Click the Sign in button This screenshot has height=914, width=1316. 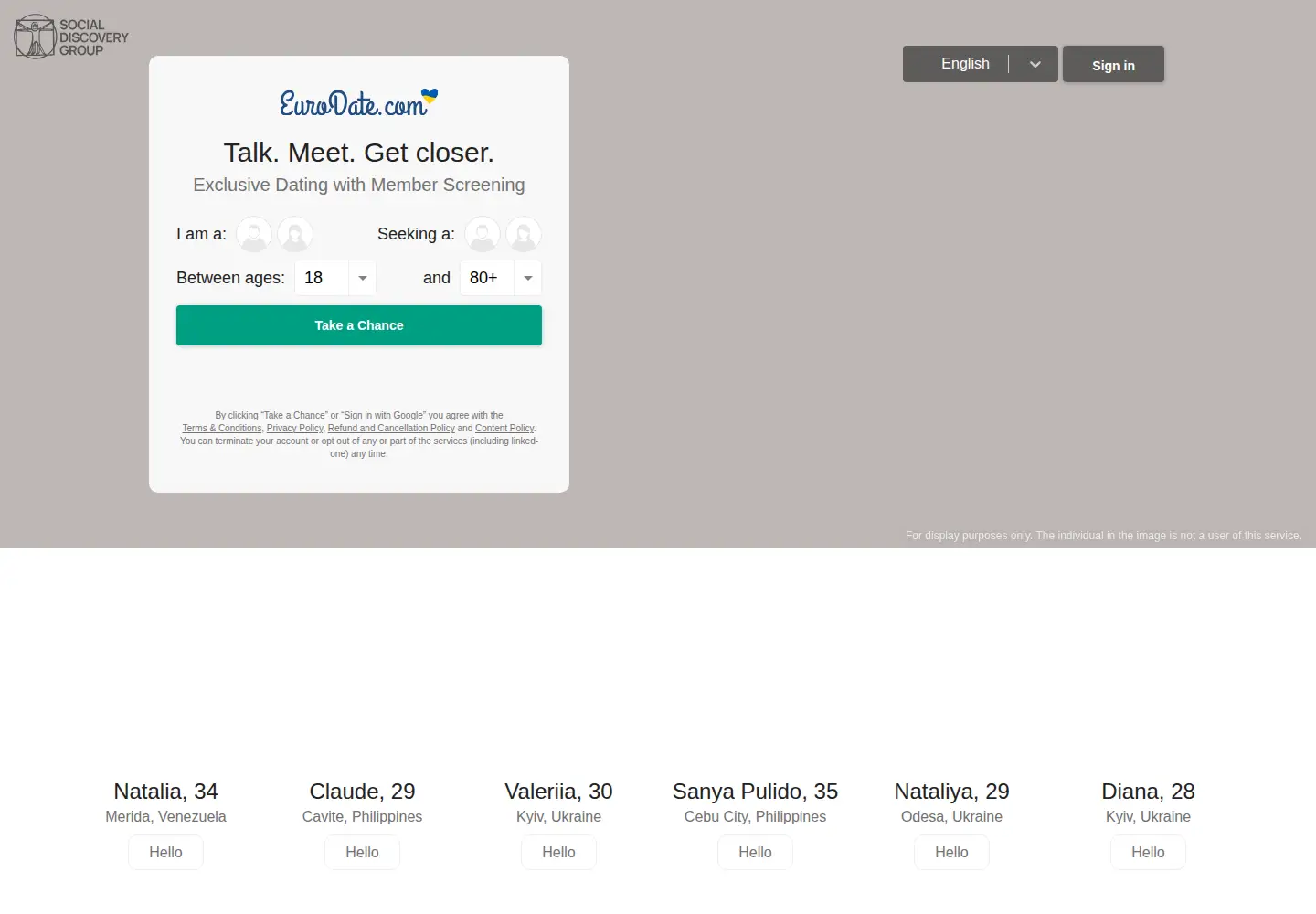pos(1113,65)
